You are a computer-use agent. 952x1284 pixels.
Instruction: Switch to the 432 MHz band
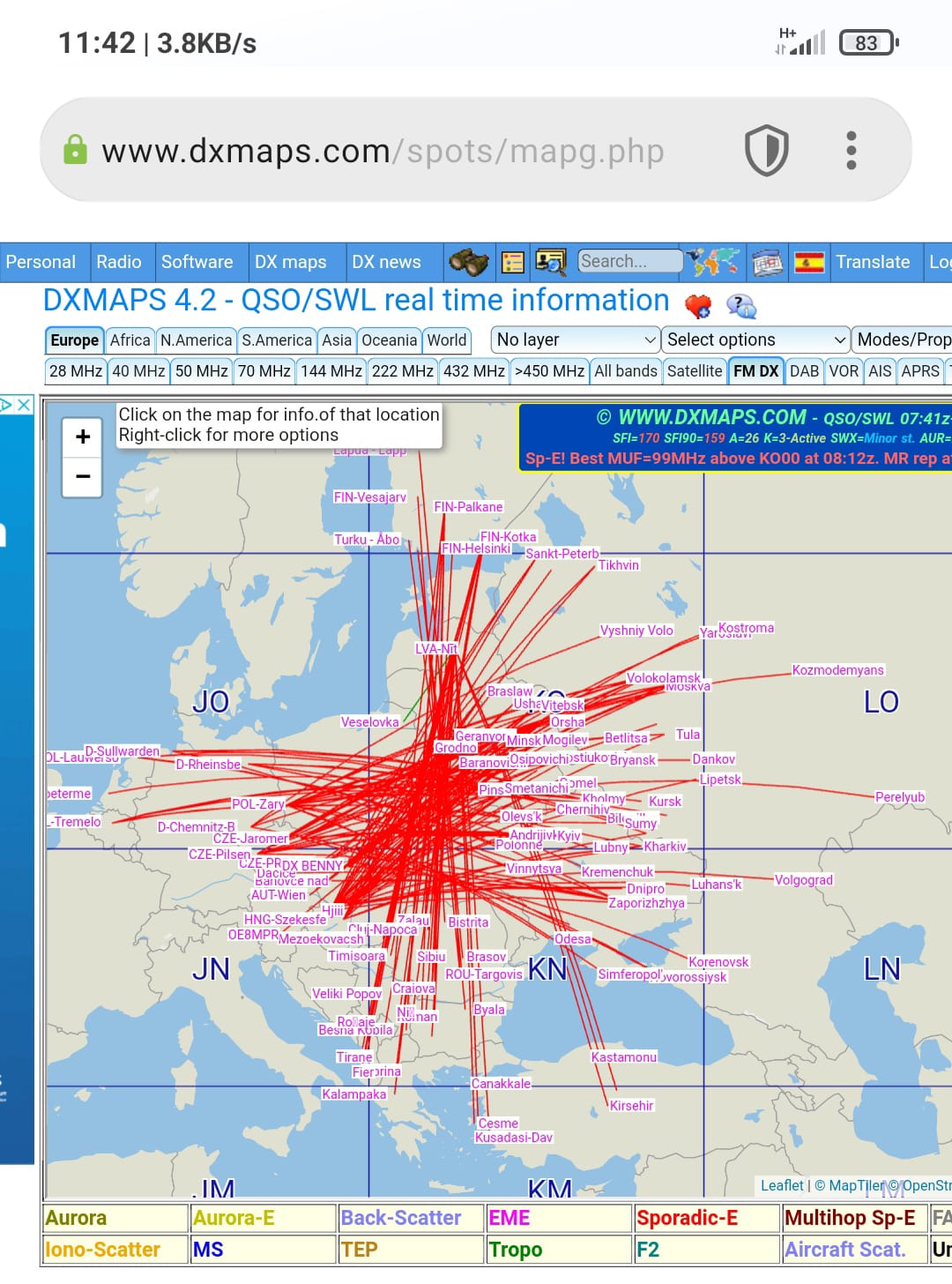(x=474, y=371)
